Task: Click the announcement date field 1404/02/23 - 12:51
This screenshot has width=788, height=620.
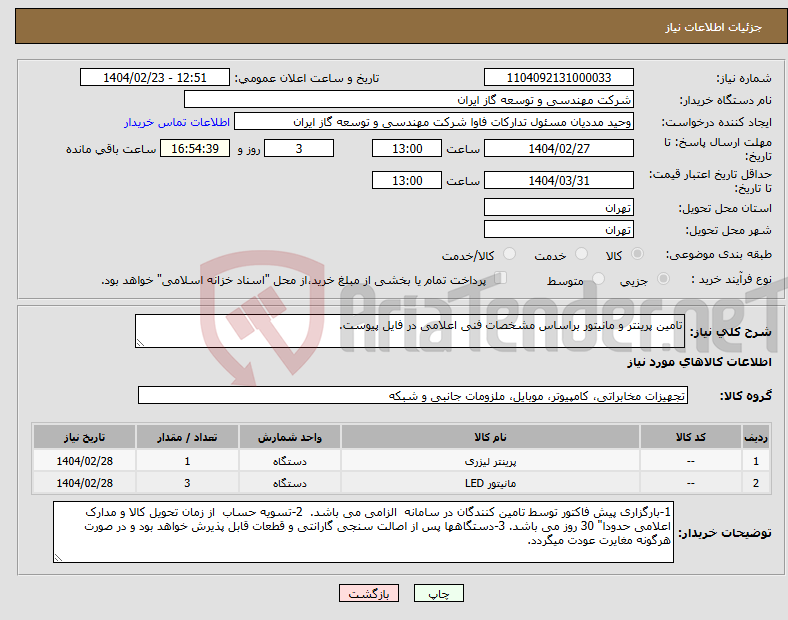Action: (x=155, y=77)
